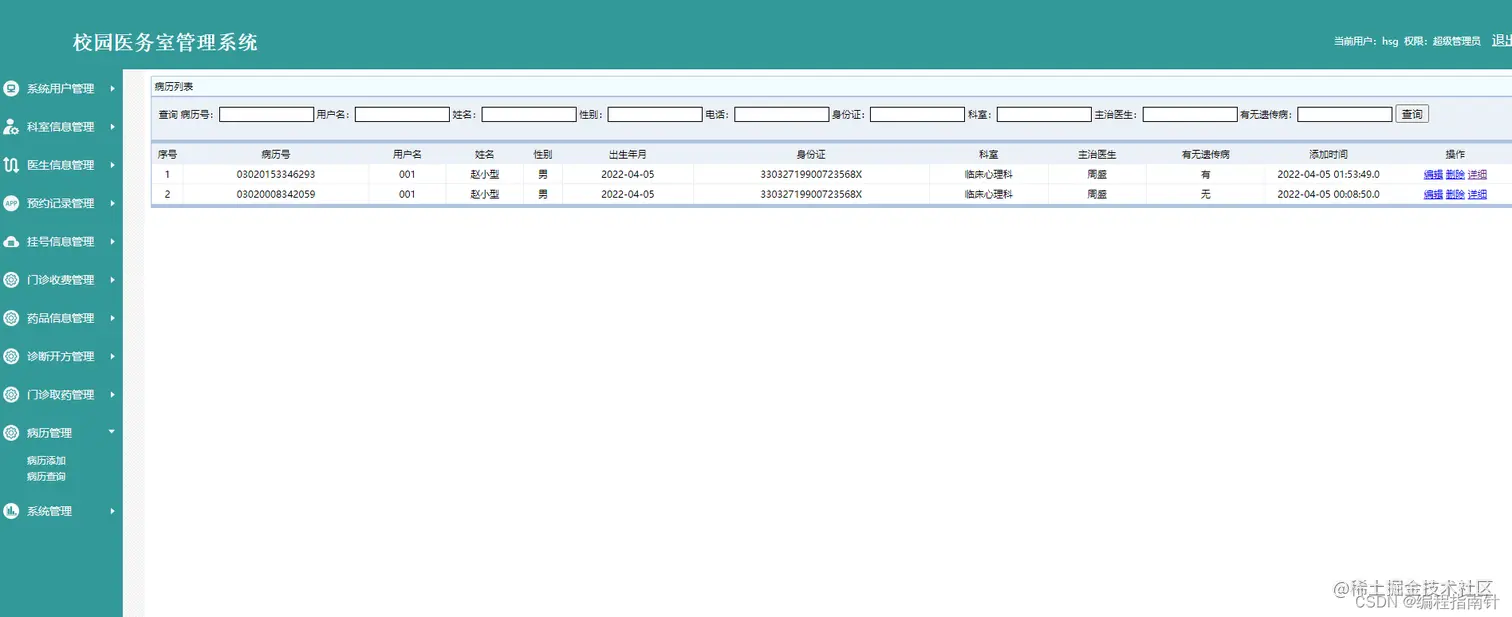Open the 挂号信息管理 menu
Image resolution: width=1512 pixels, height=617 pixels.
pos(60,242)
